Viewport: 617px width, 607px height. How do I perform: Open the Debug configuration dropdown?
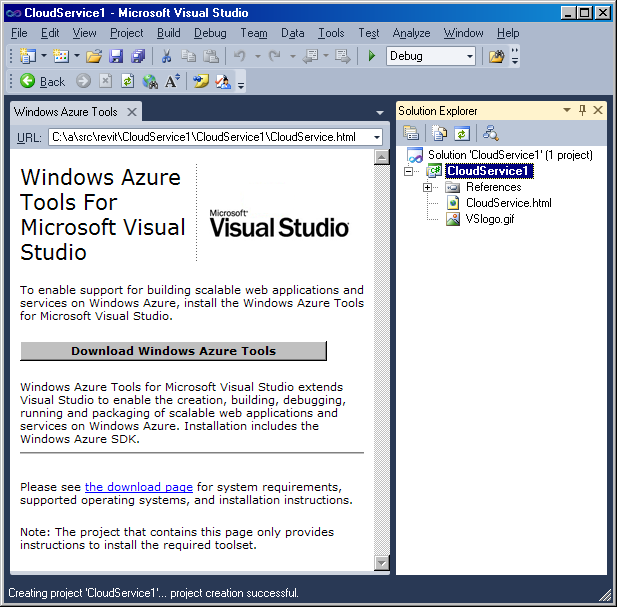tap(469, 56)
